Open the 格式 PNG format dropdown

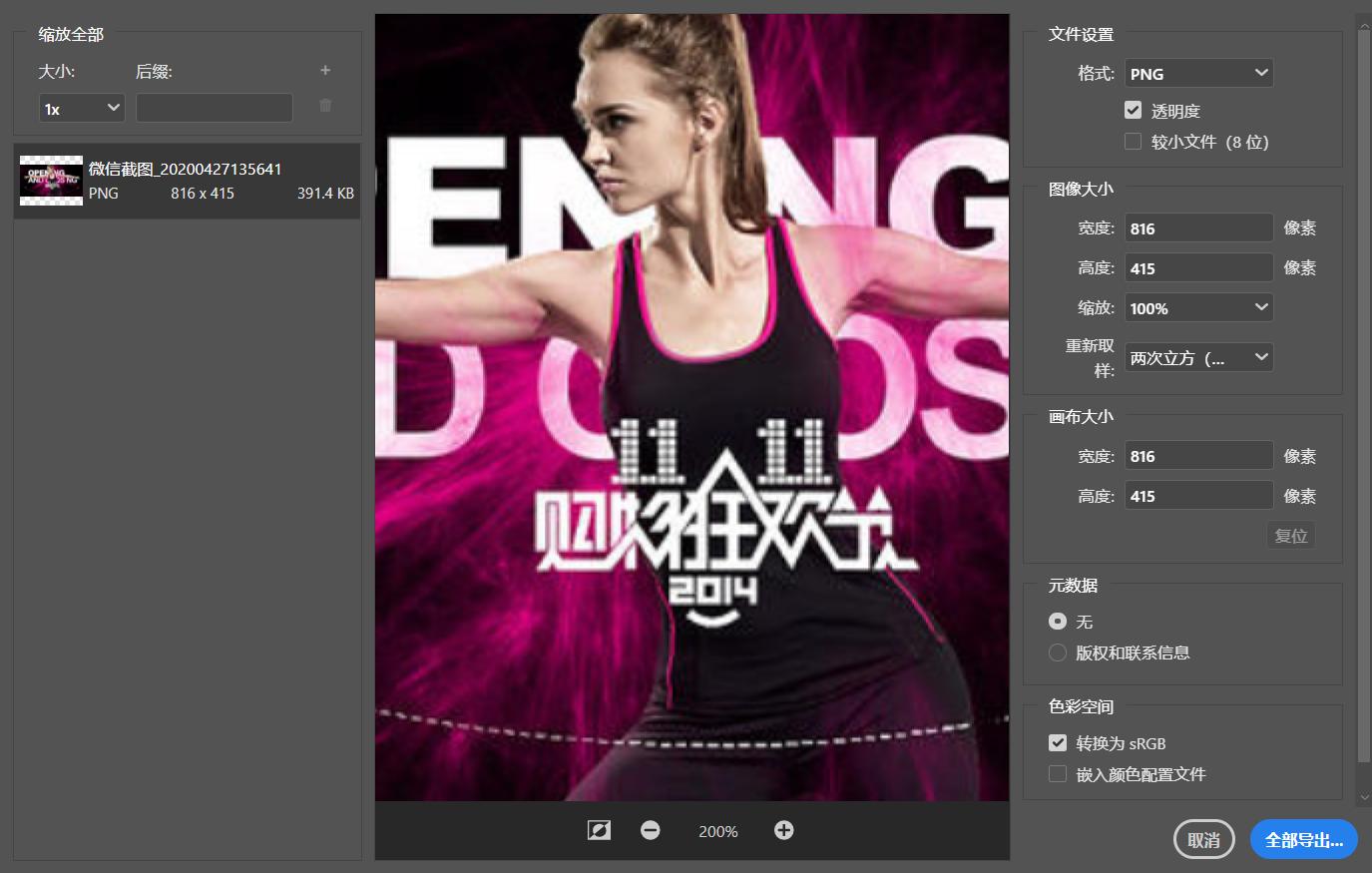click(1198, 73)
